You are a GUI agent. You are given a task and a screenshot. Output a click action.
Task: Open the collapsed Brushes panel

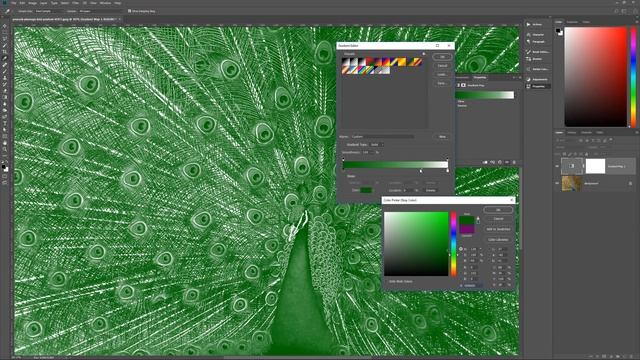point(535,59)
